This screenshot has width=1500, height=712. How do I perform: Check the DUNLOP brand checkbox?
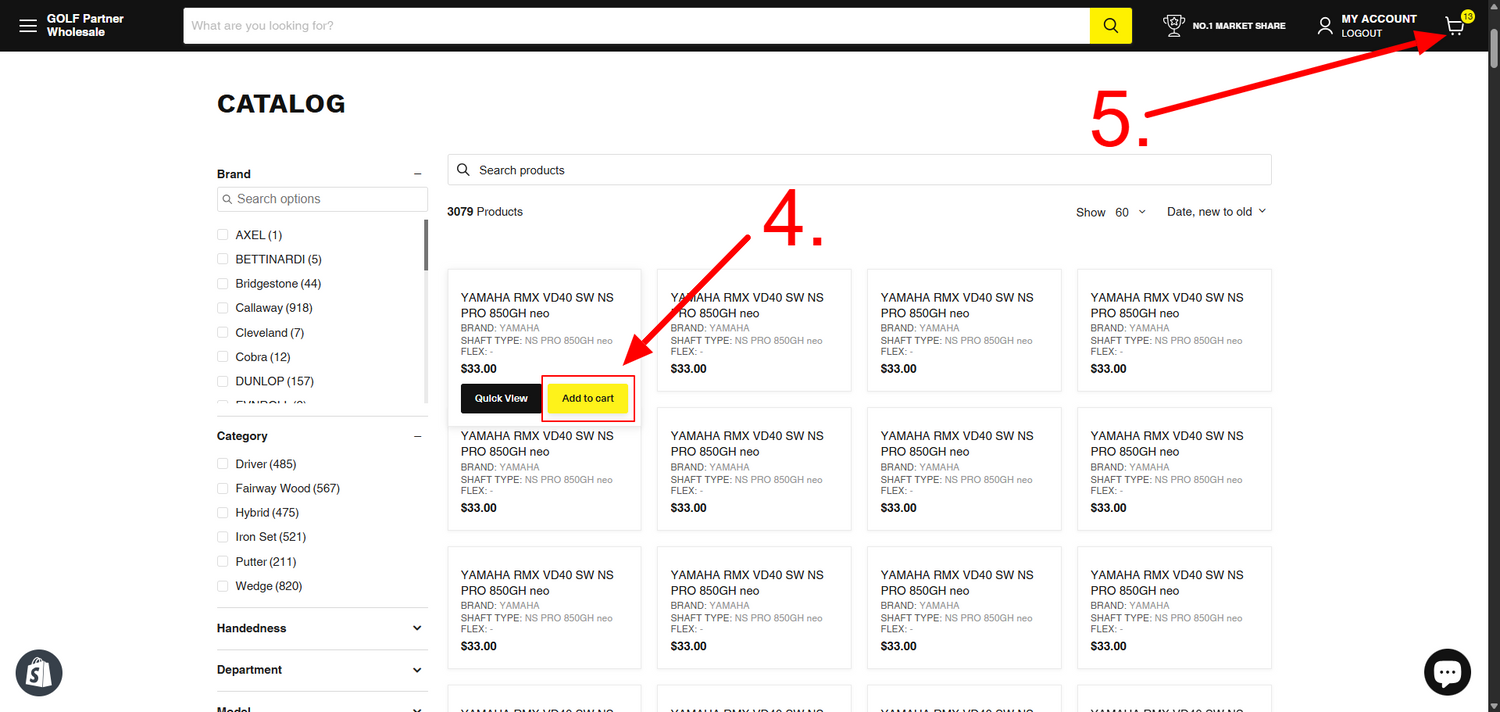pyautogui.click(x=223, y=381)
